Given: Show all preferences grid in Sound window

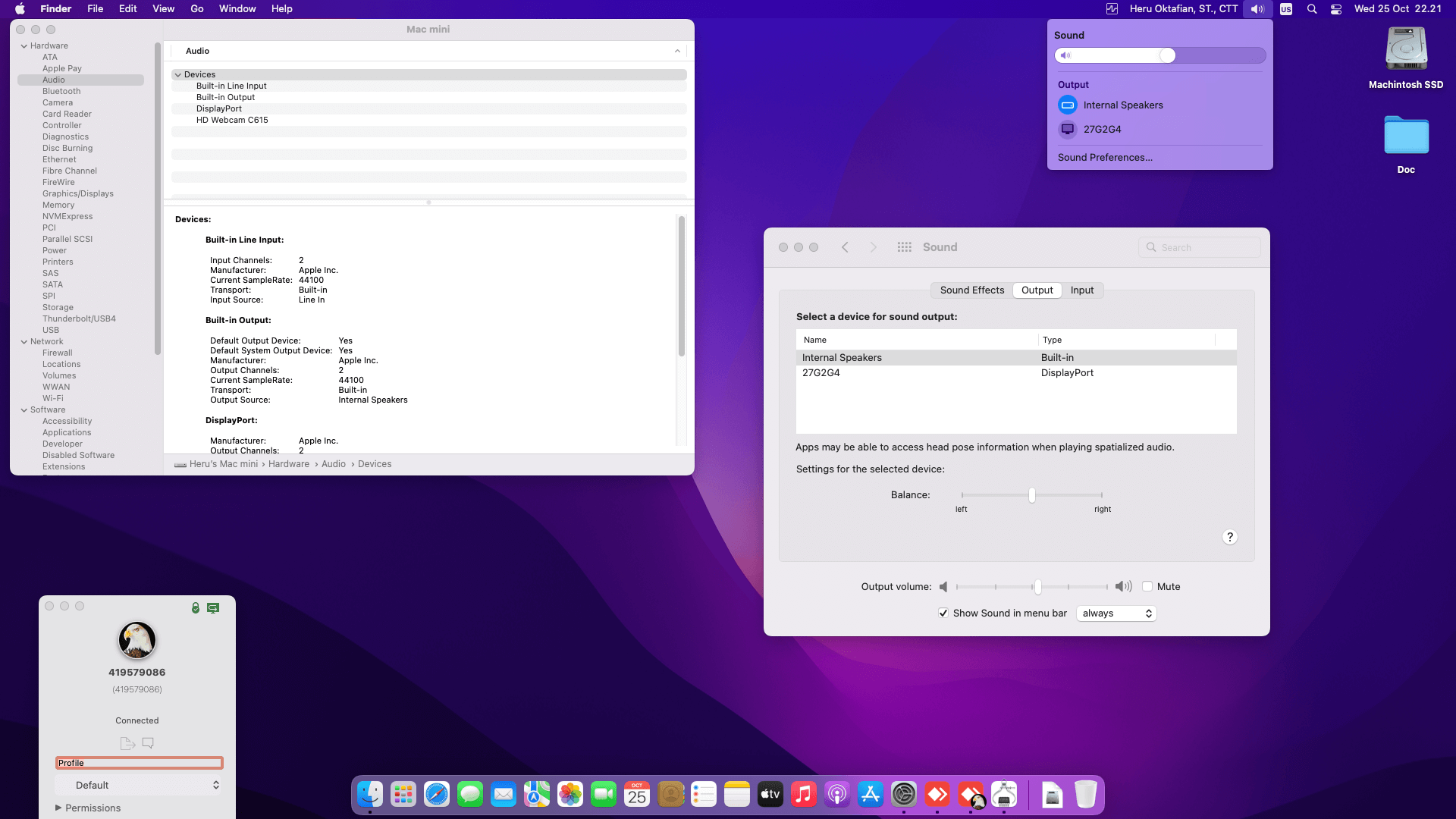Looking at the screenshot, I should click(x=904, y=247).
